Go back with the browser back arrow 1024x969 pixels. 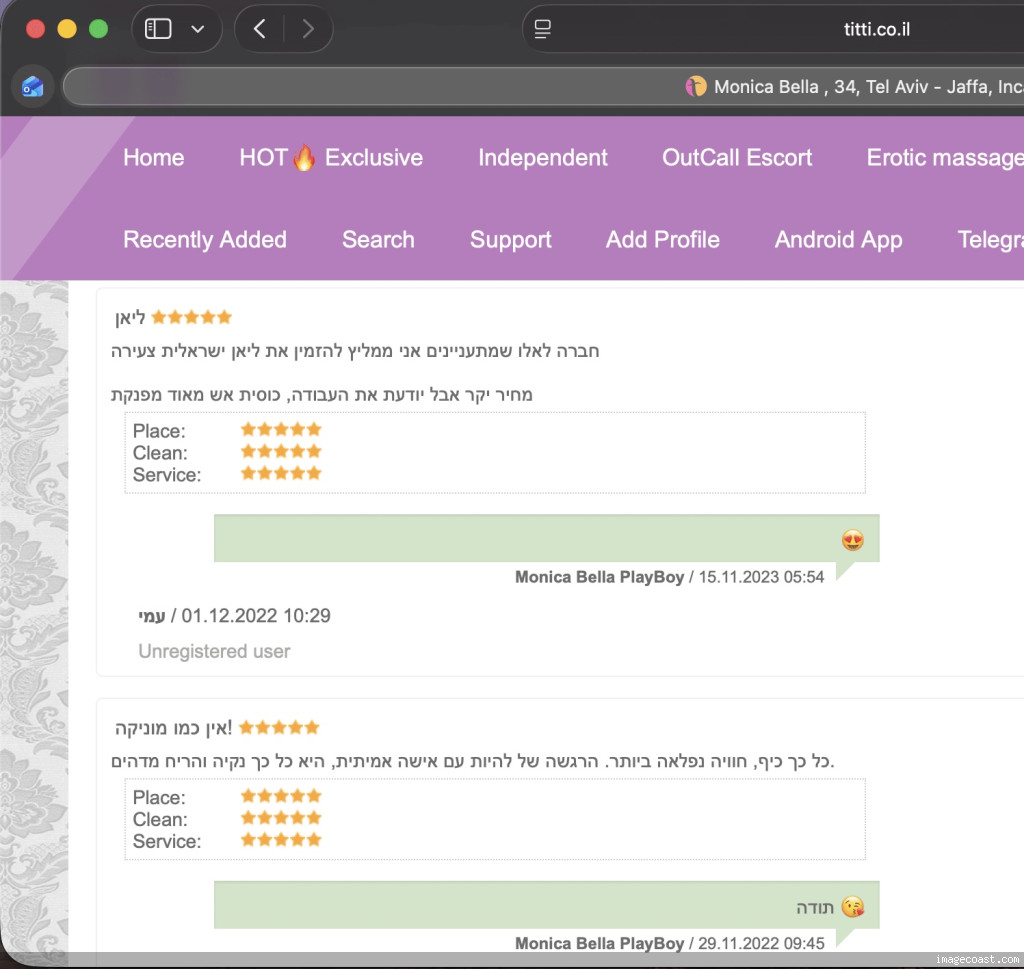(259, 29)
